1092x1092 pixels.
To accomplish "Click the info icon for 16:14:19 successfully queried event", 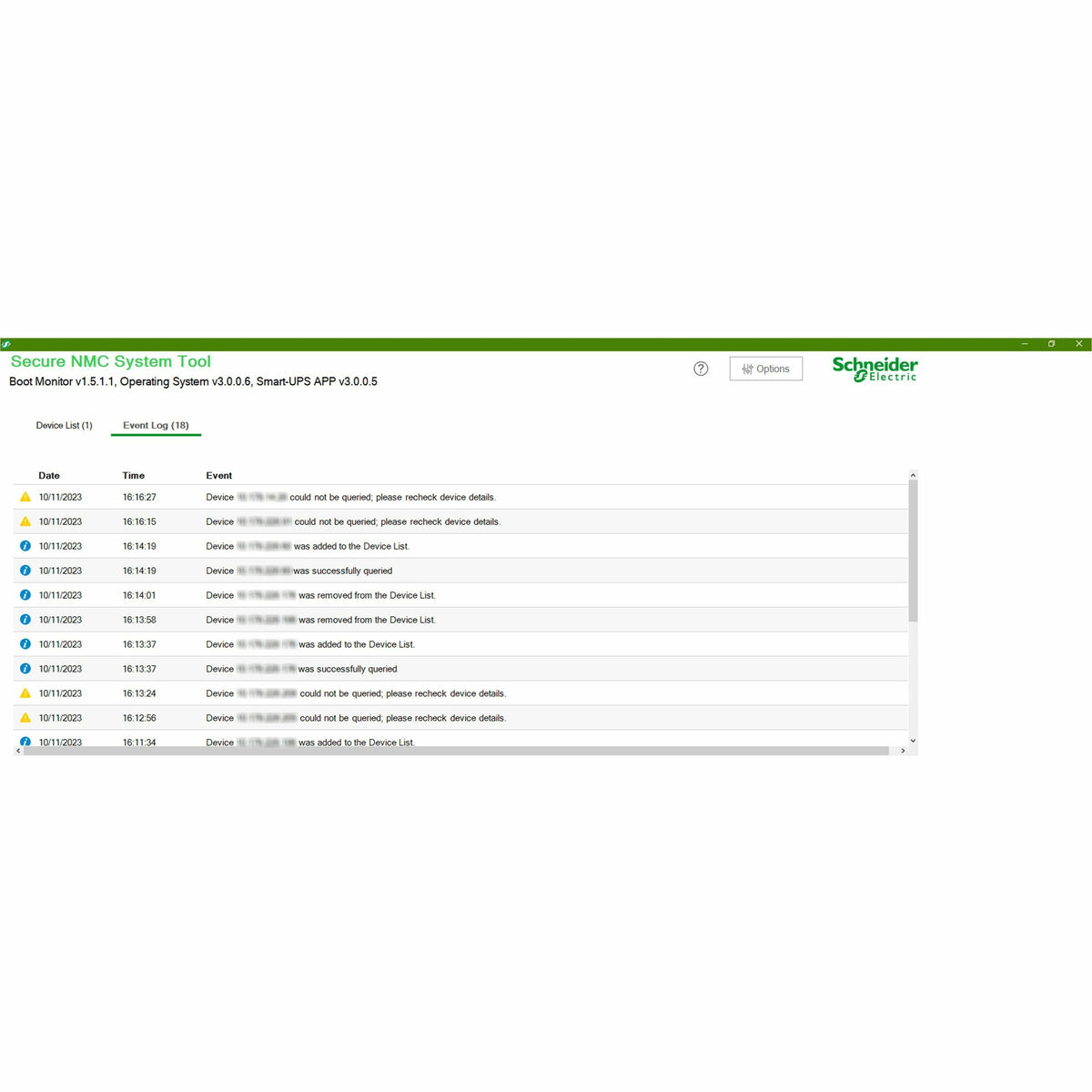I will pos(25,571).
